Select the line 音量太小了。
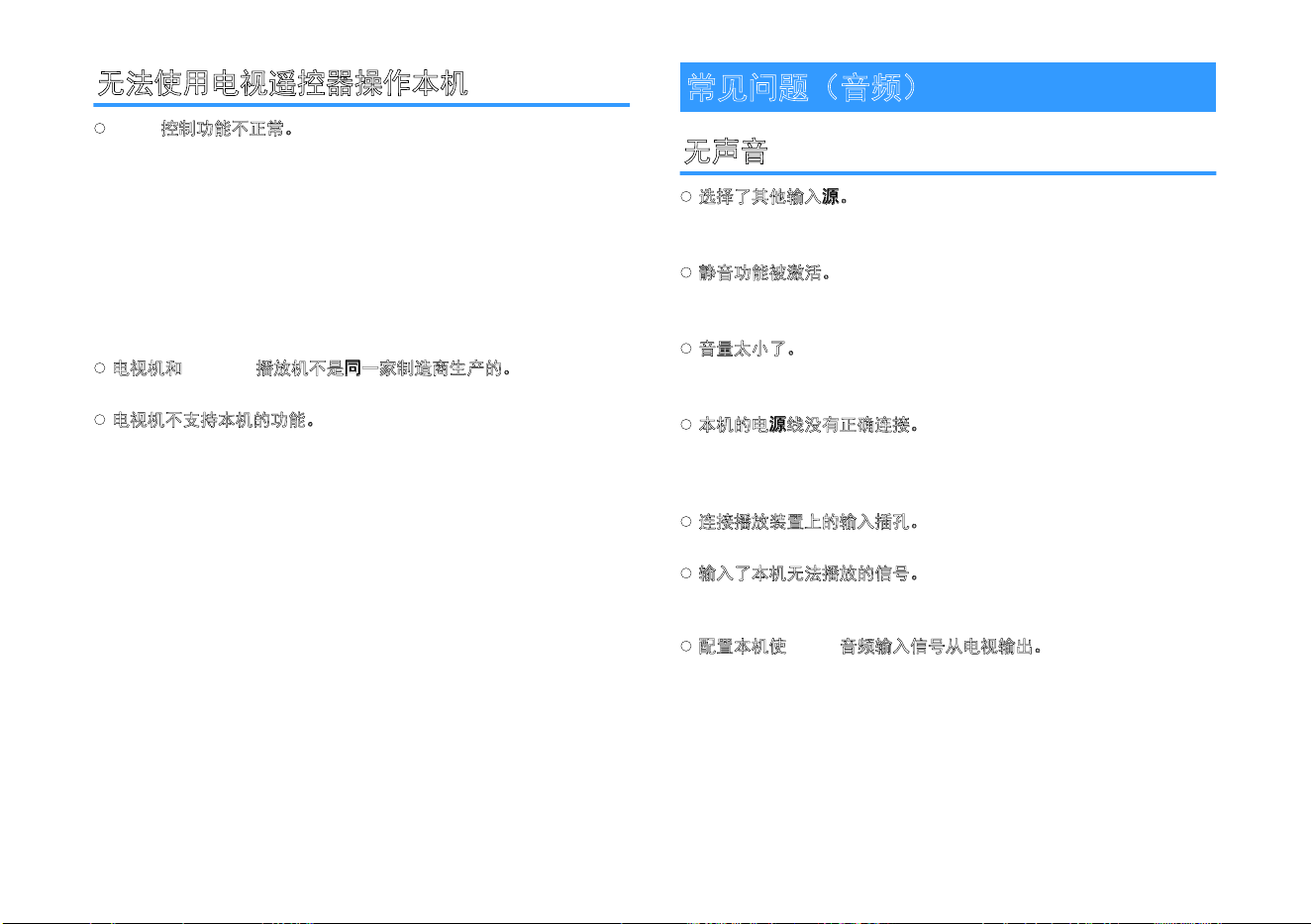Image resolution: width=1311 pixels, height=924 pixels. (747, 349)
